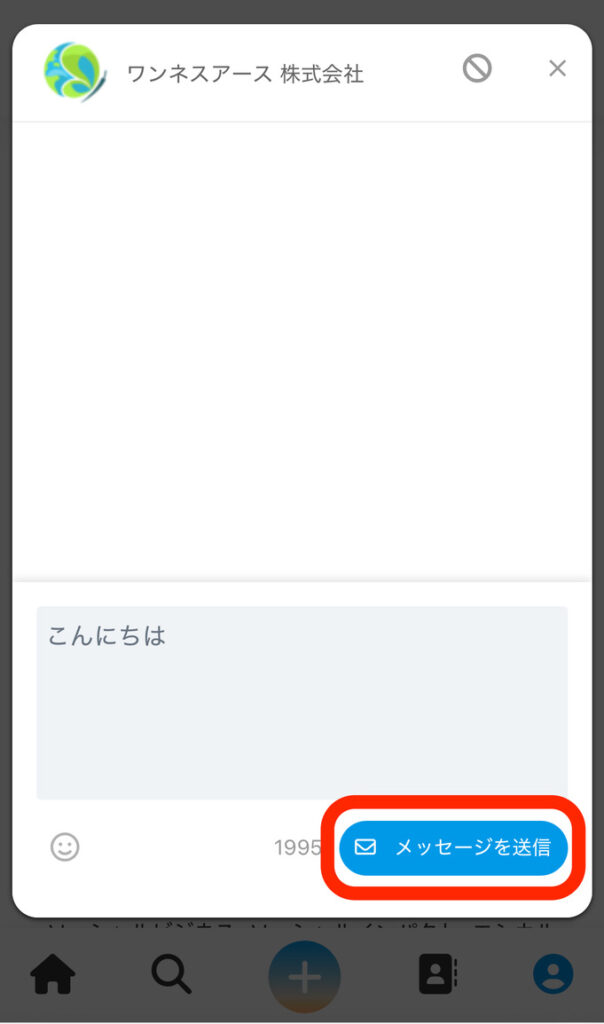This screenshot has height=1024, width=604.
Task: Click the dimmed backdrop above the dialog
Action: (302, 11)
